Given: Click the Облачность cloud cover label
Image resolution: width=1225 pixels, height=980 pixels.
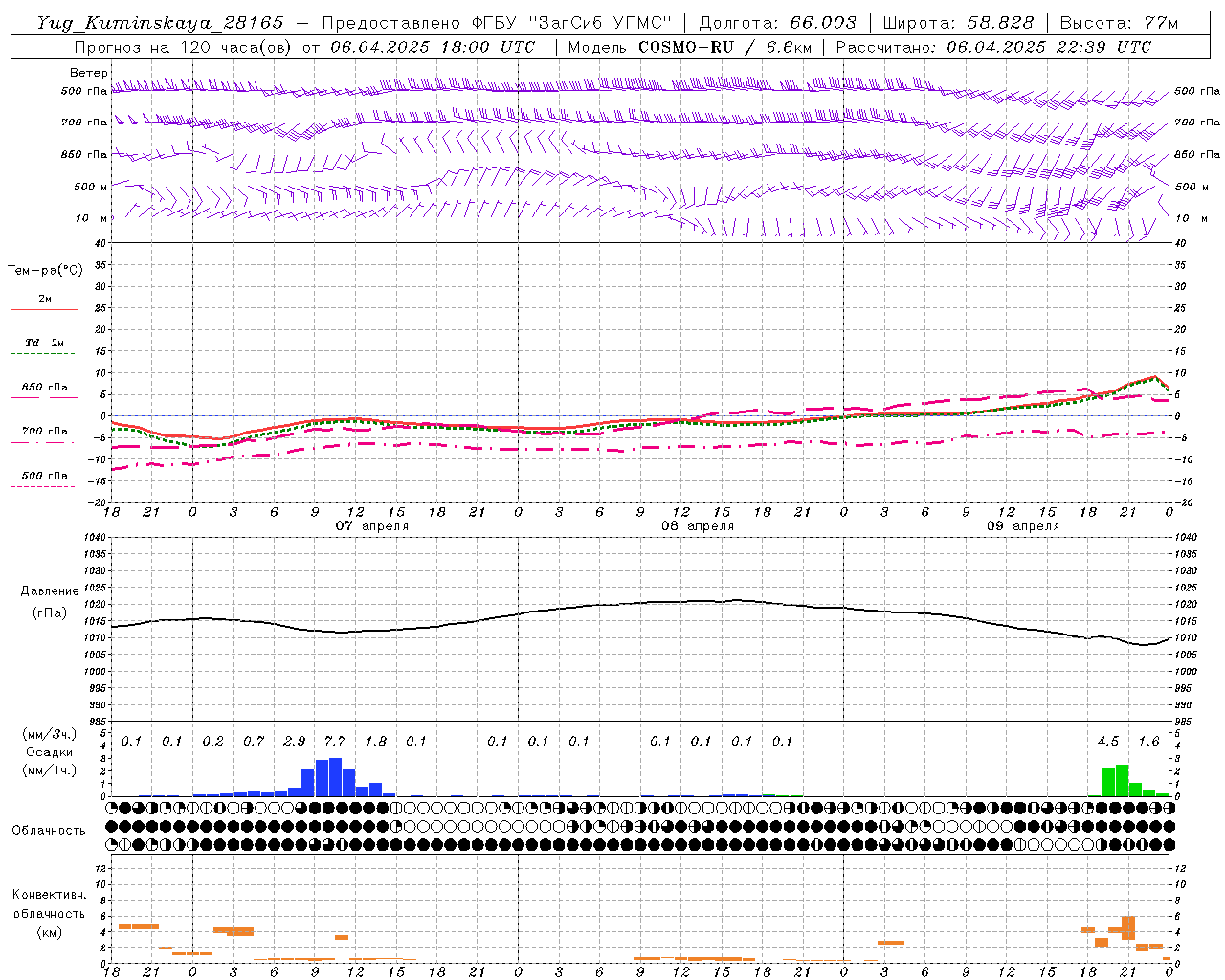Looking at the screenshot, I should click(49, 831).
